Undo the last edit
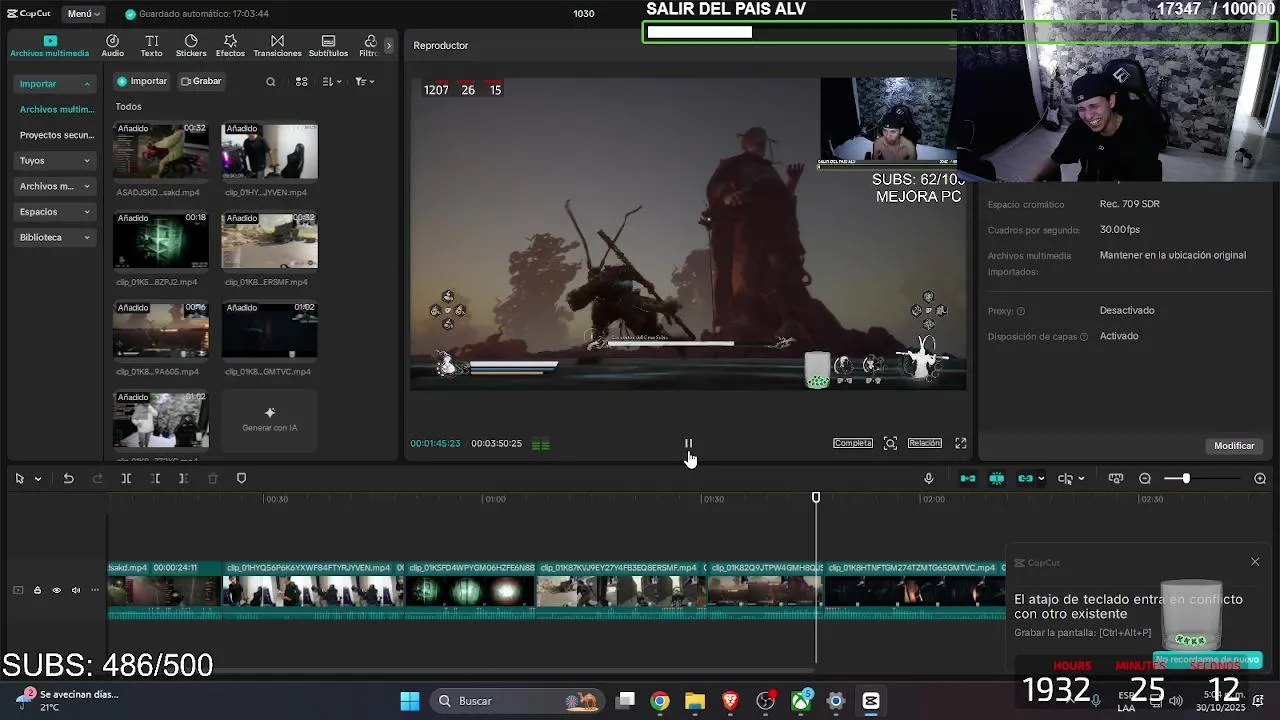 68,479
